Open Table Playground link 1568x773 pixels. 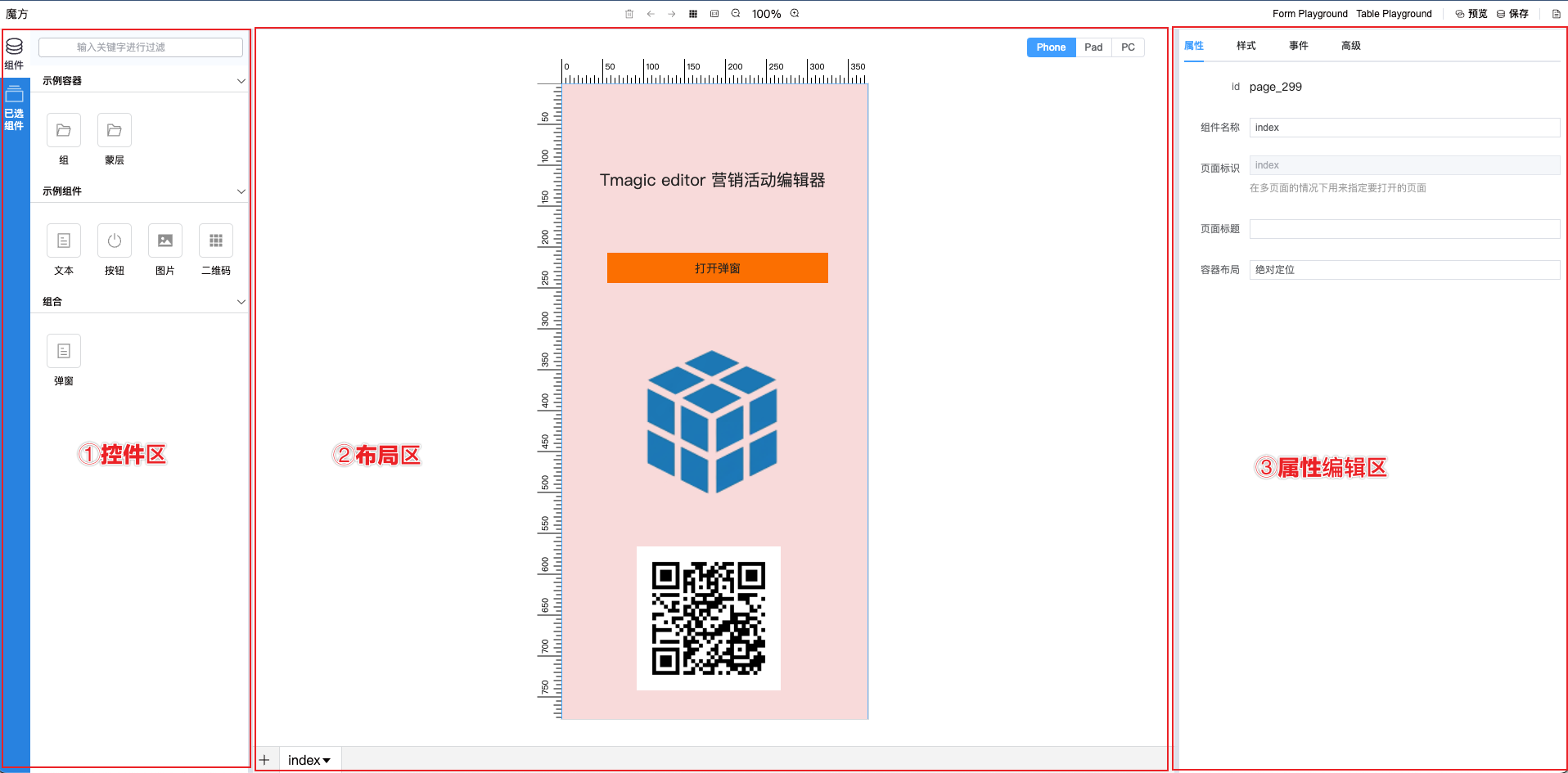(x=1394, y=14)
